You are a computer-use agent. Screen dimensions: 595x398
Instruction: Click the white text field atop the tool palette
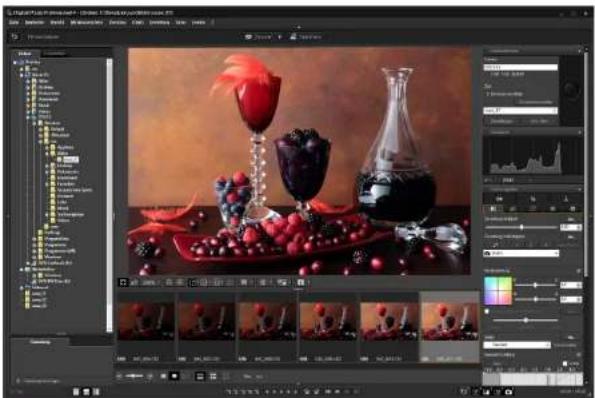(520, 67)
